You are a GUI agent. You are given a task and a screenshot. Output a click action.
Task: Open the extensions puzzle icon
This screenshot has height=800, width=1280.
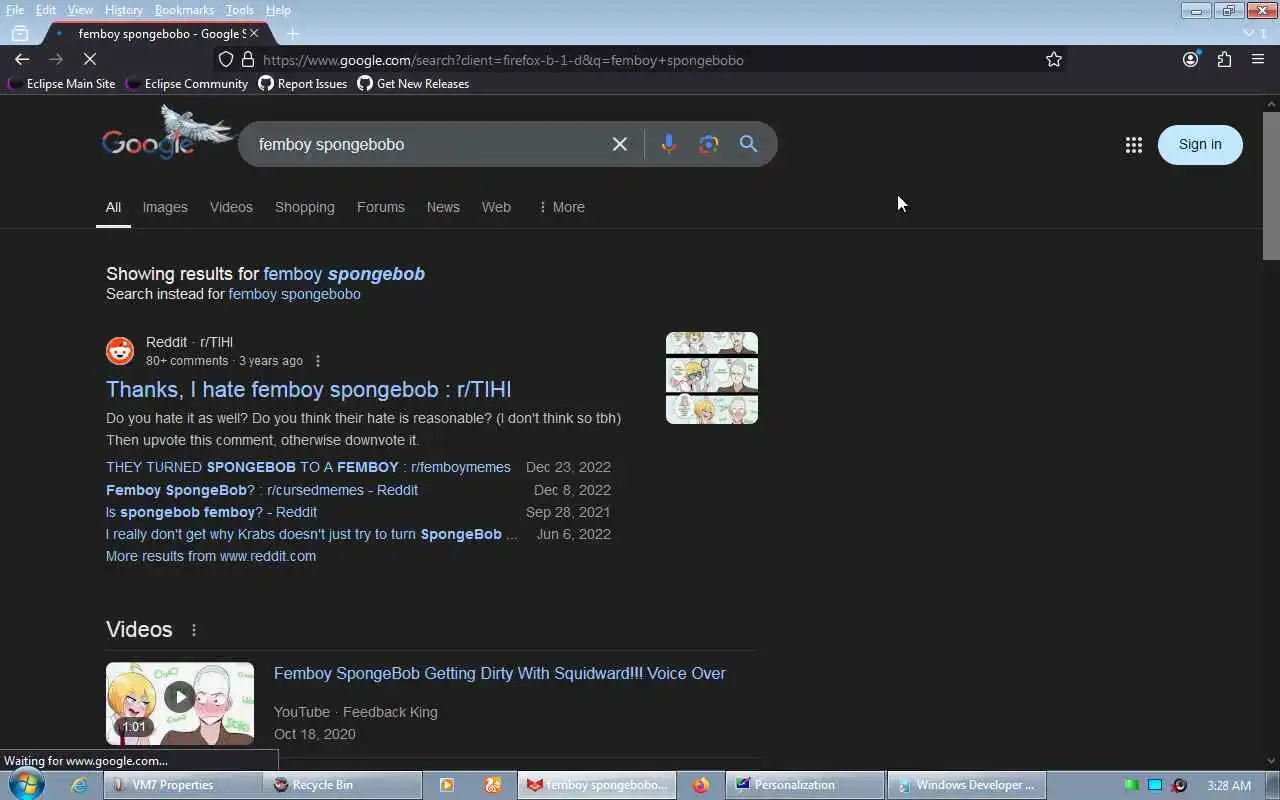[1224, 60]
